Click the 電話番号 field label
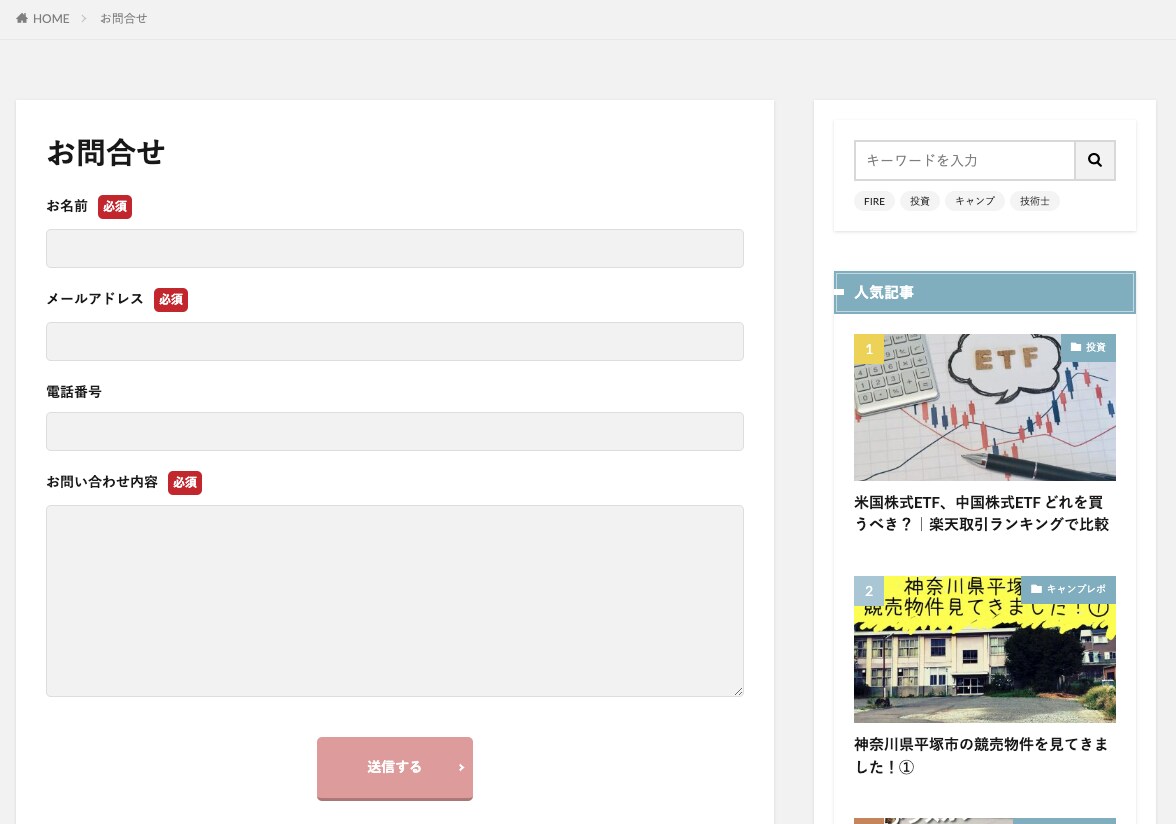This screenshot has height=824, width=1176. [74, 391]
